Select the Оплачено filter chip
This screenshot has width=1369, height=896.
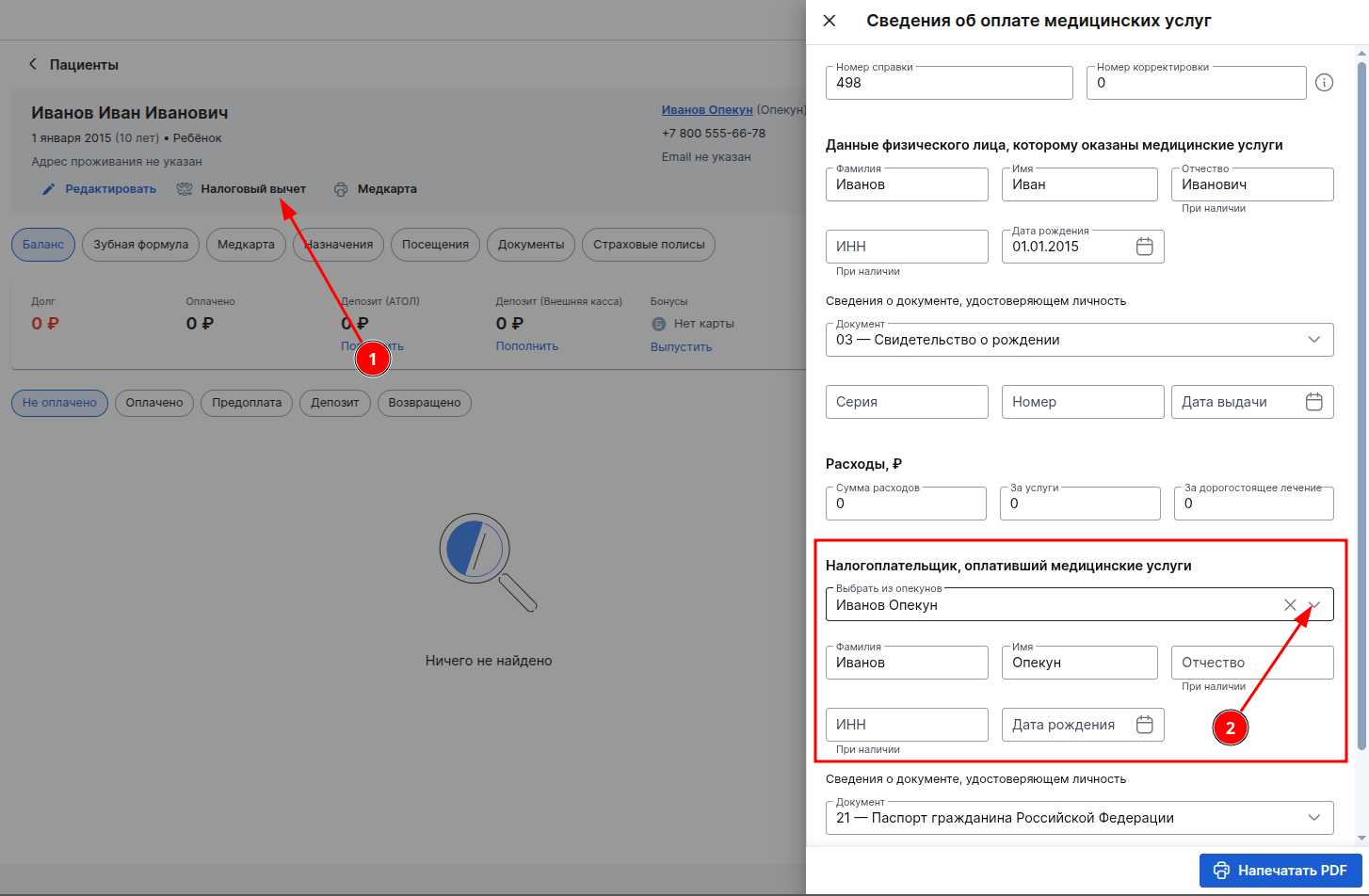coord(154,403)
